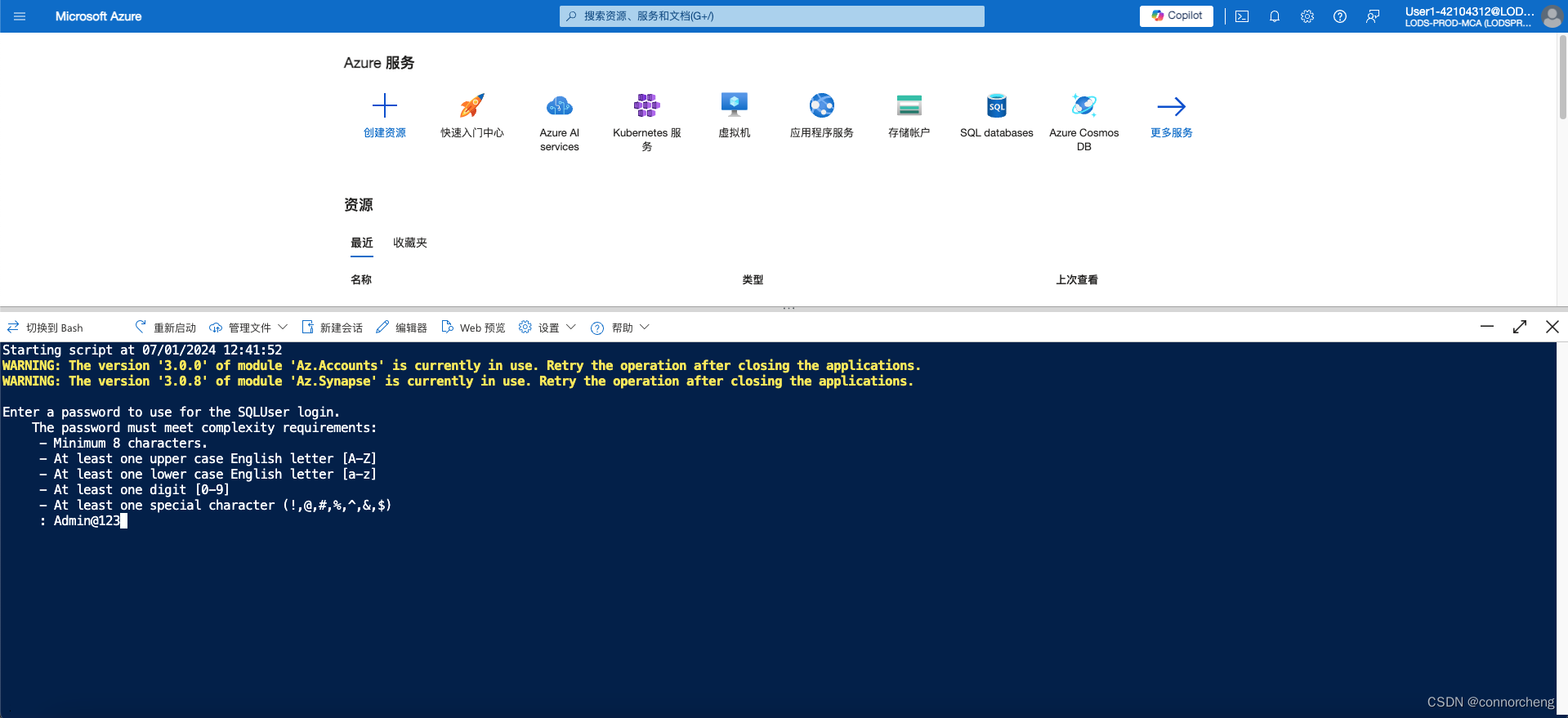Screen dimensions: 1568x718
Task: Click the new session document icon
Action: 307,327
